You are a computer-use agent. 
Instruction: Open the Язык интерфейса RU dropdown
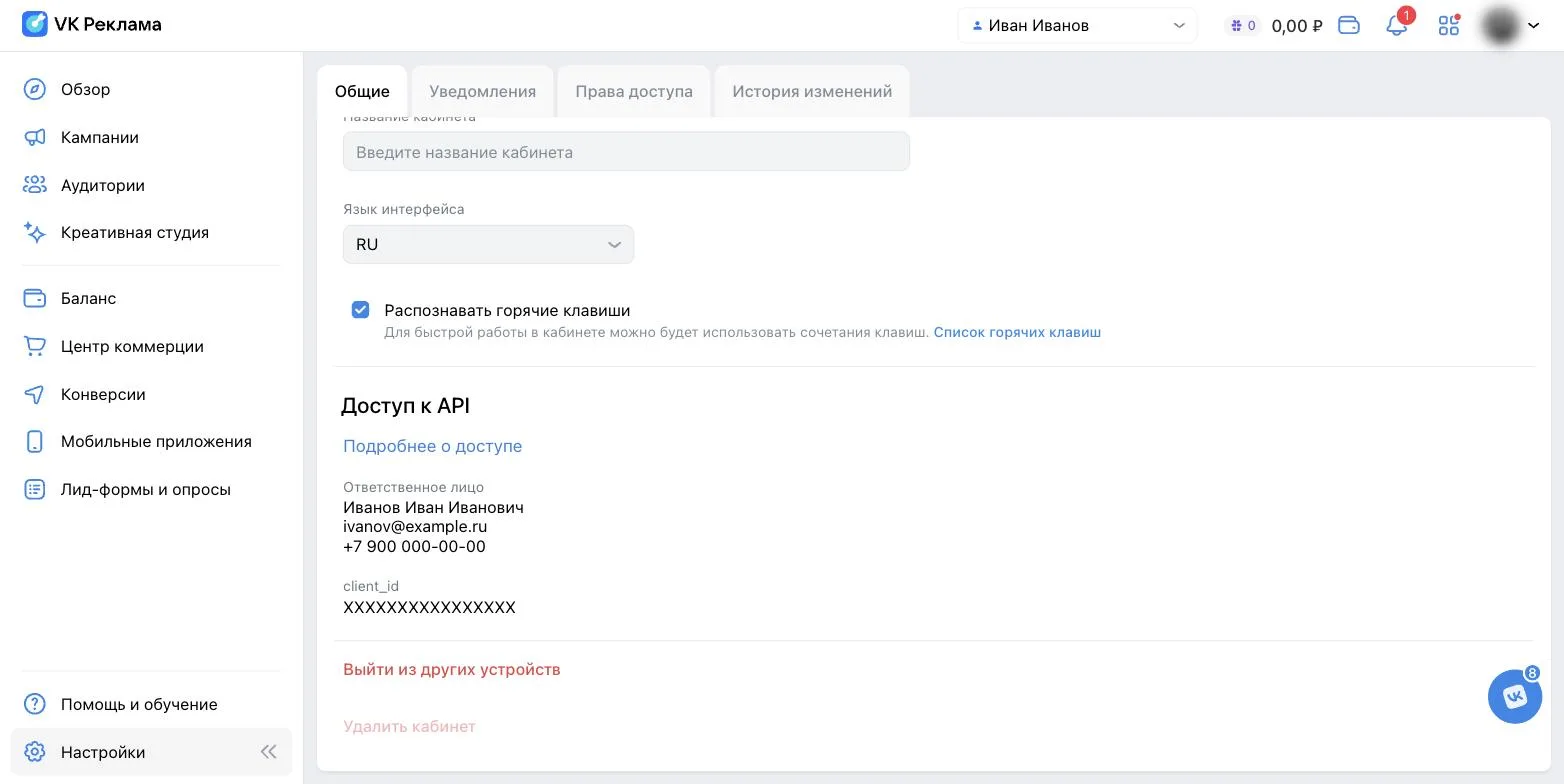[x=488, y=245]
